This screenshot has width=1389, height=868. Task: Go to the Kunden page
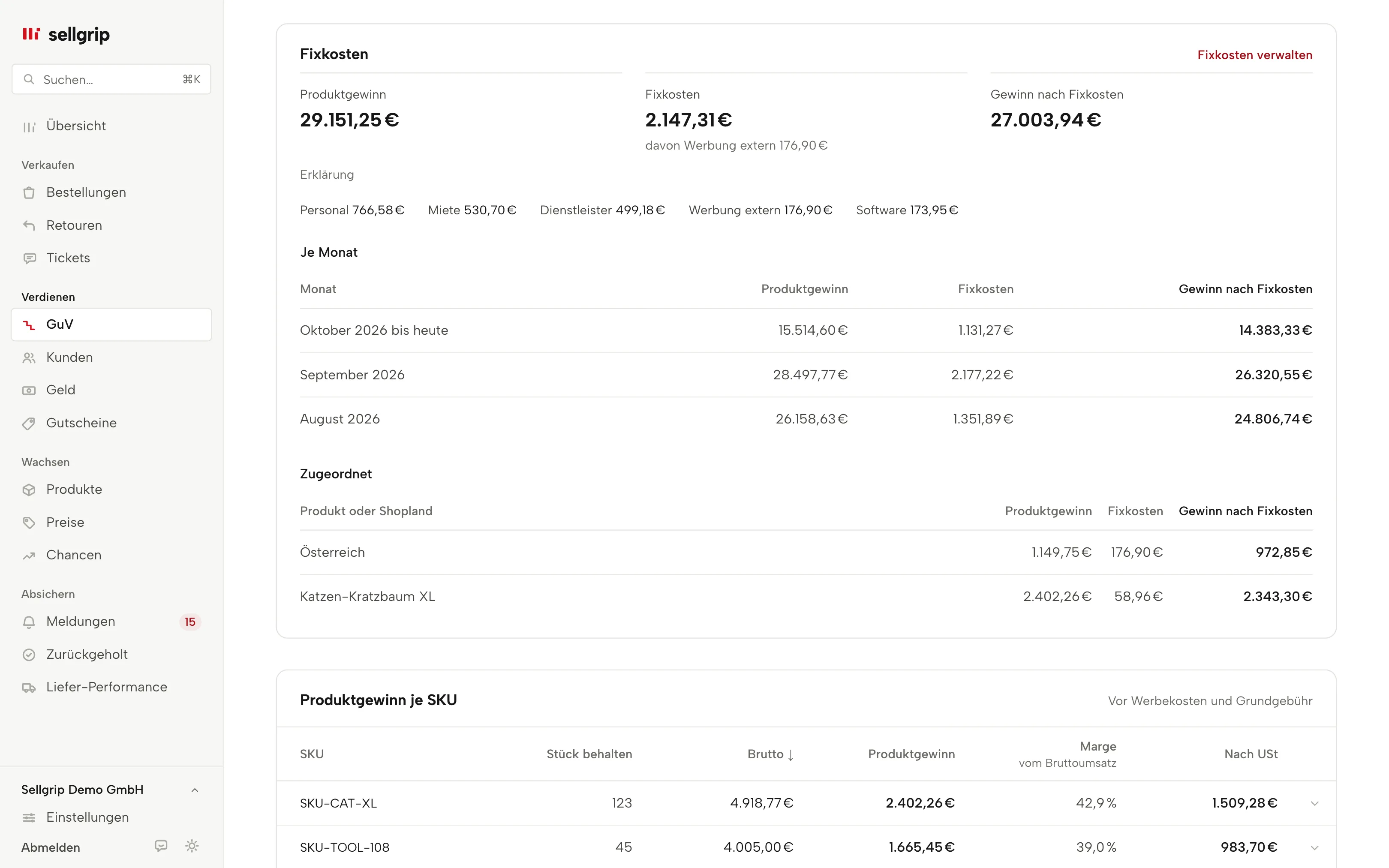(111, 357)
